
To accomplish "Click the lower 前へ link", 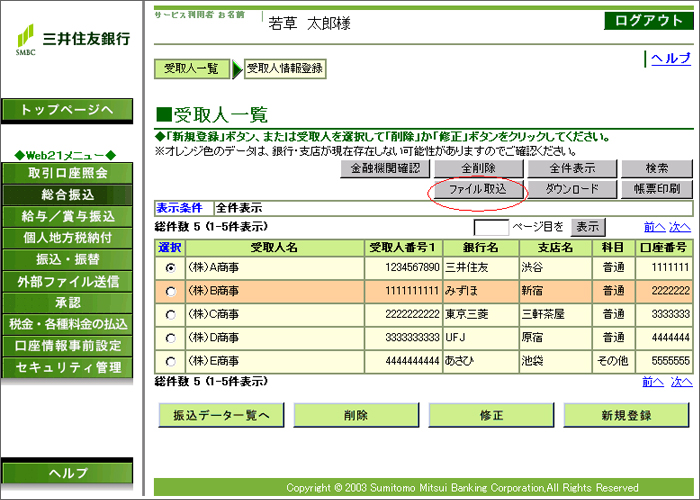I will click(653, 382).
